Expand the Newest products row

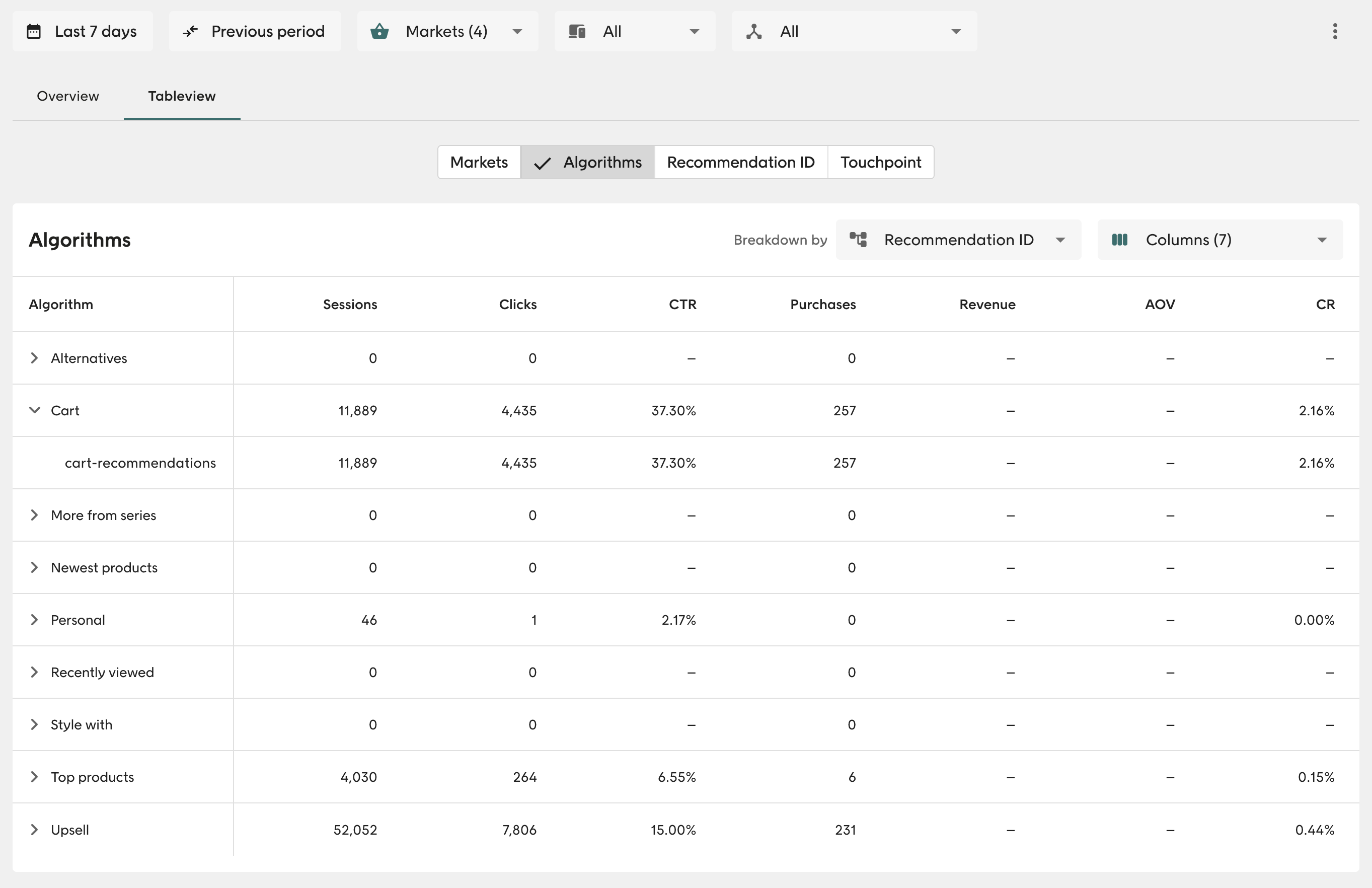coord(35,567)
